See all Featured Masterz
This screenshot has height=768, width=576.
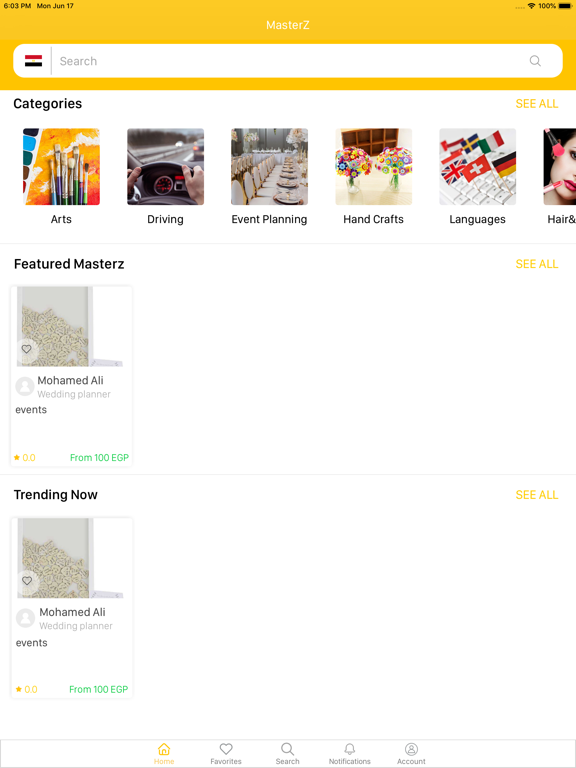pos(537,264)
